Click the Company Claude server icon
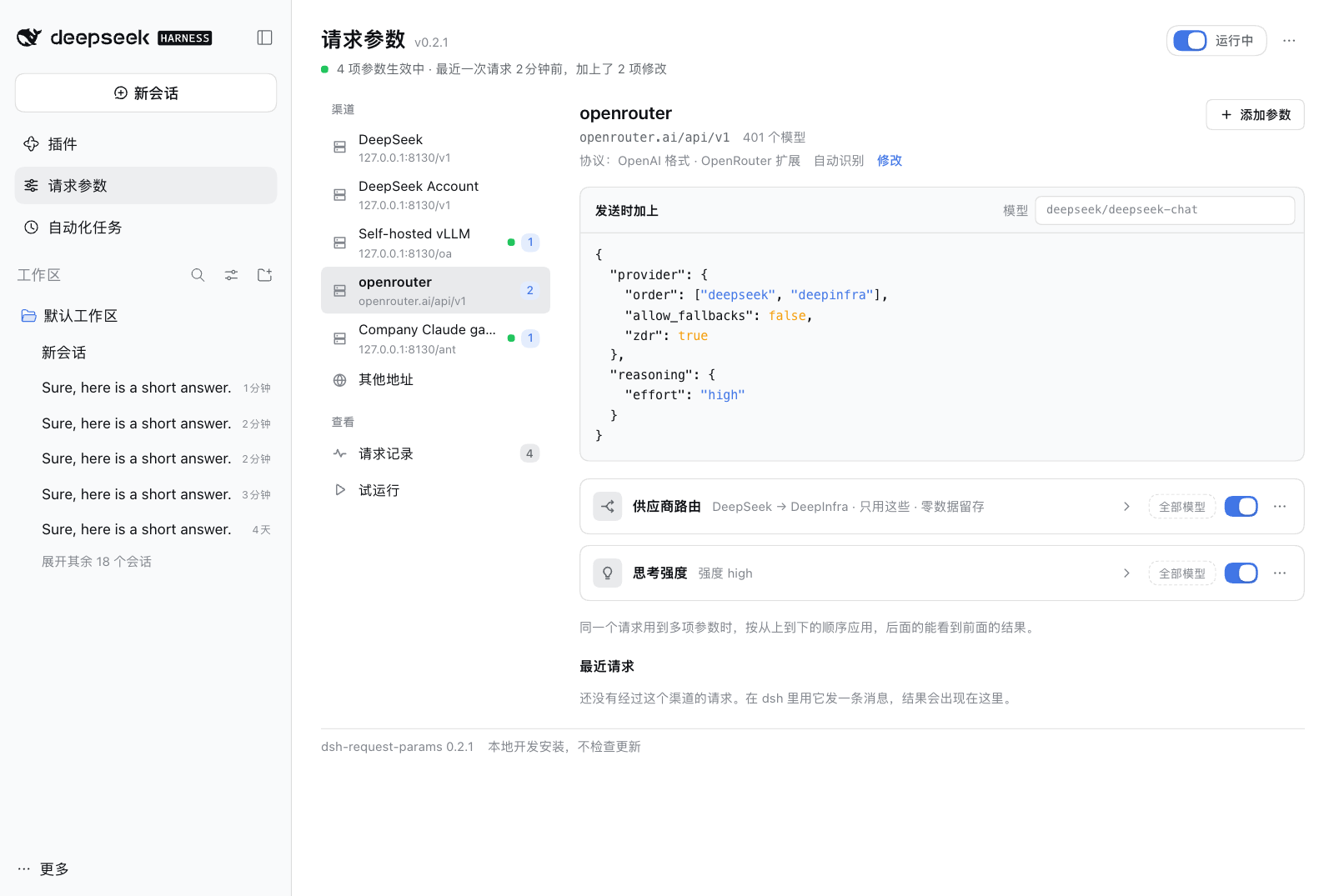Screen dimensions: 1334x896 339,338
